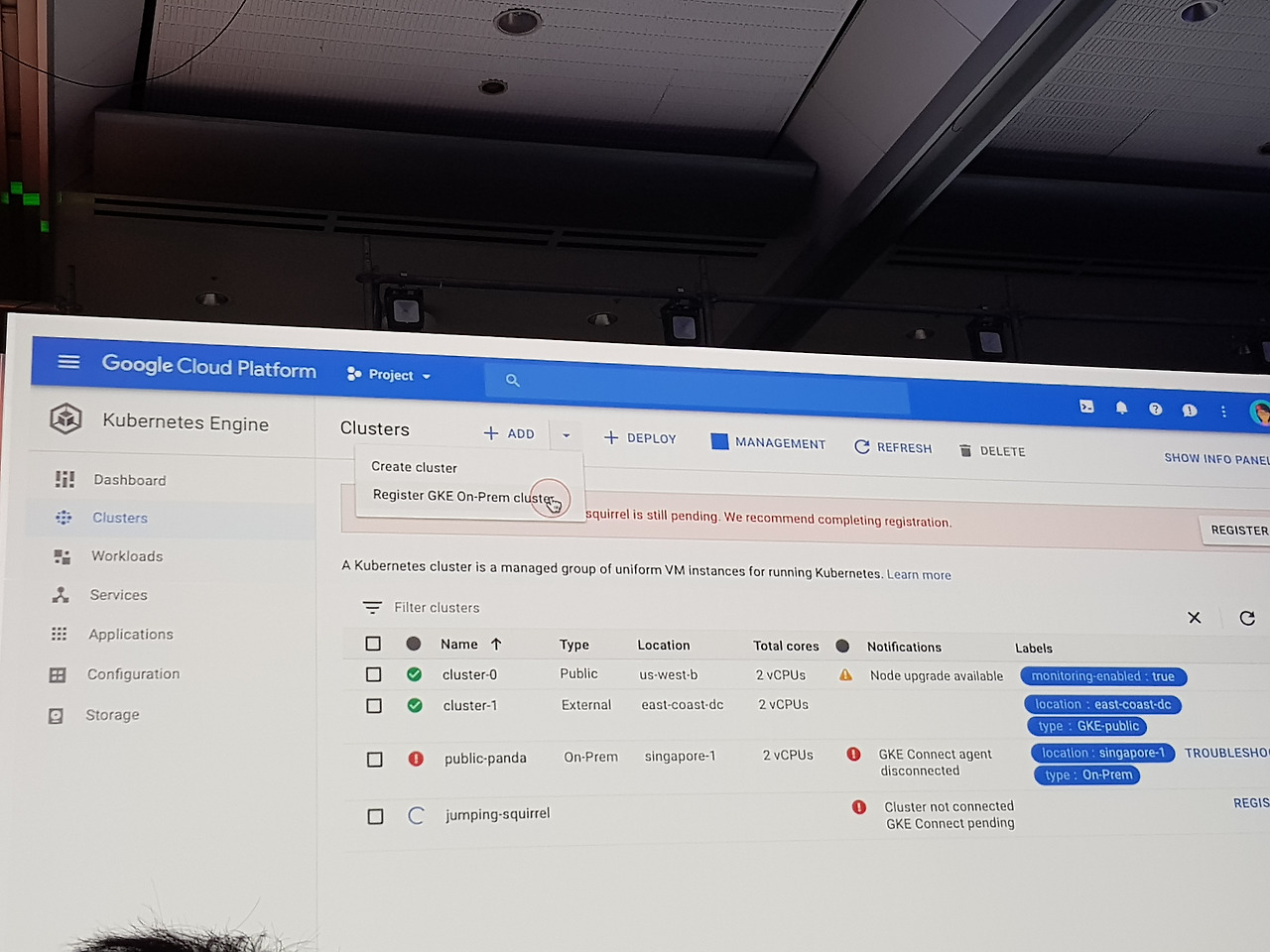Click the green status check for cluster-1
The width and height of the screenshot is (1270, 952).
(x=415, y=705)
